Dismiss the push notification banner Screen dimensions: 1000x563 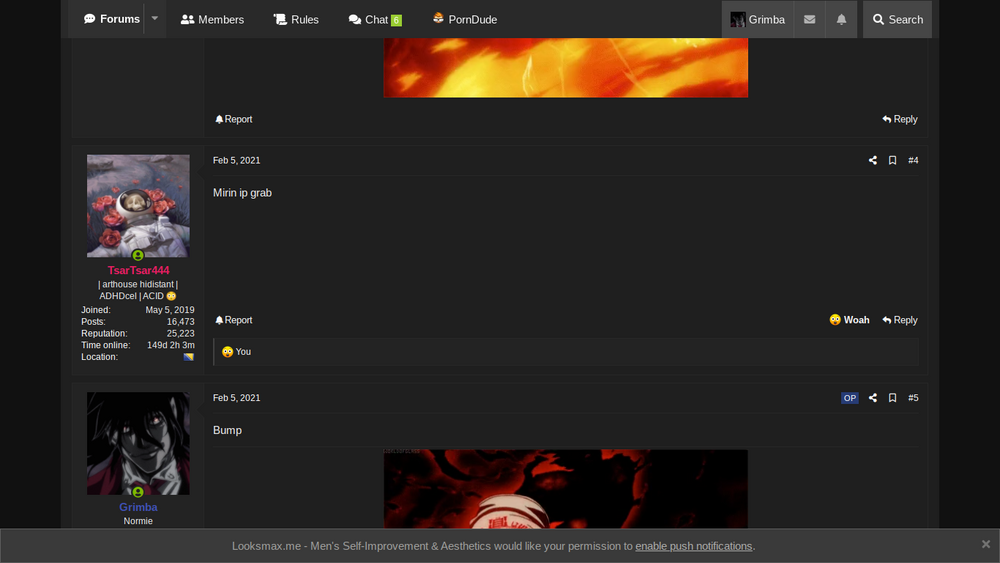(x=985, y=544)
